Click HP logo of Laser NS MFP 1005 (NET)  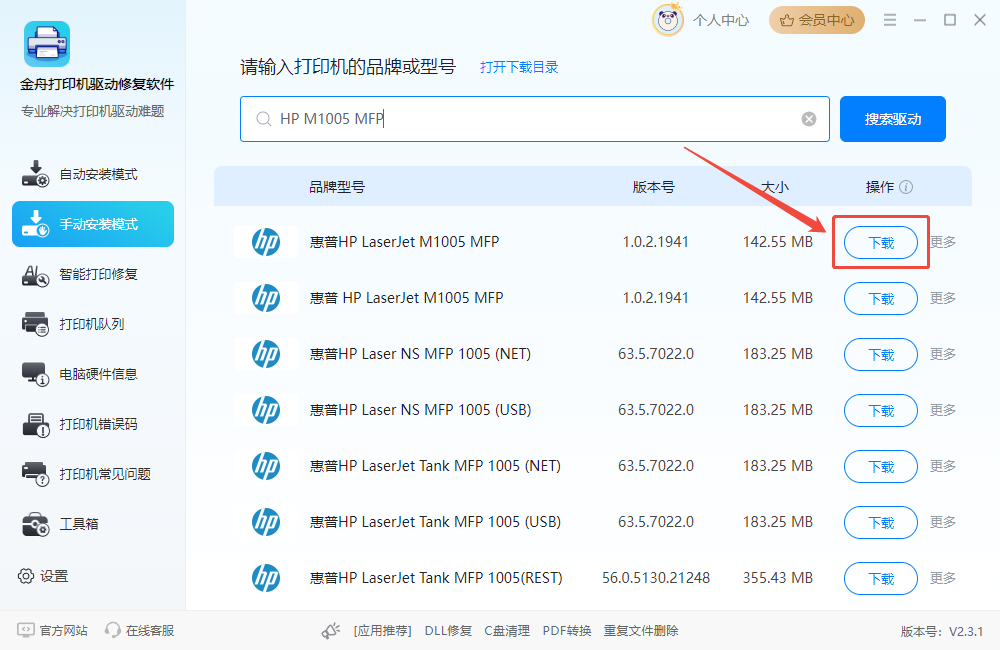(x=266, y=354)
